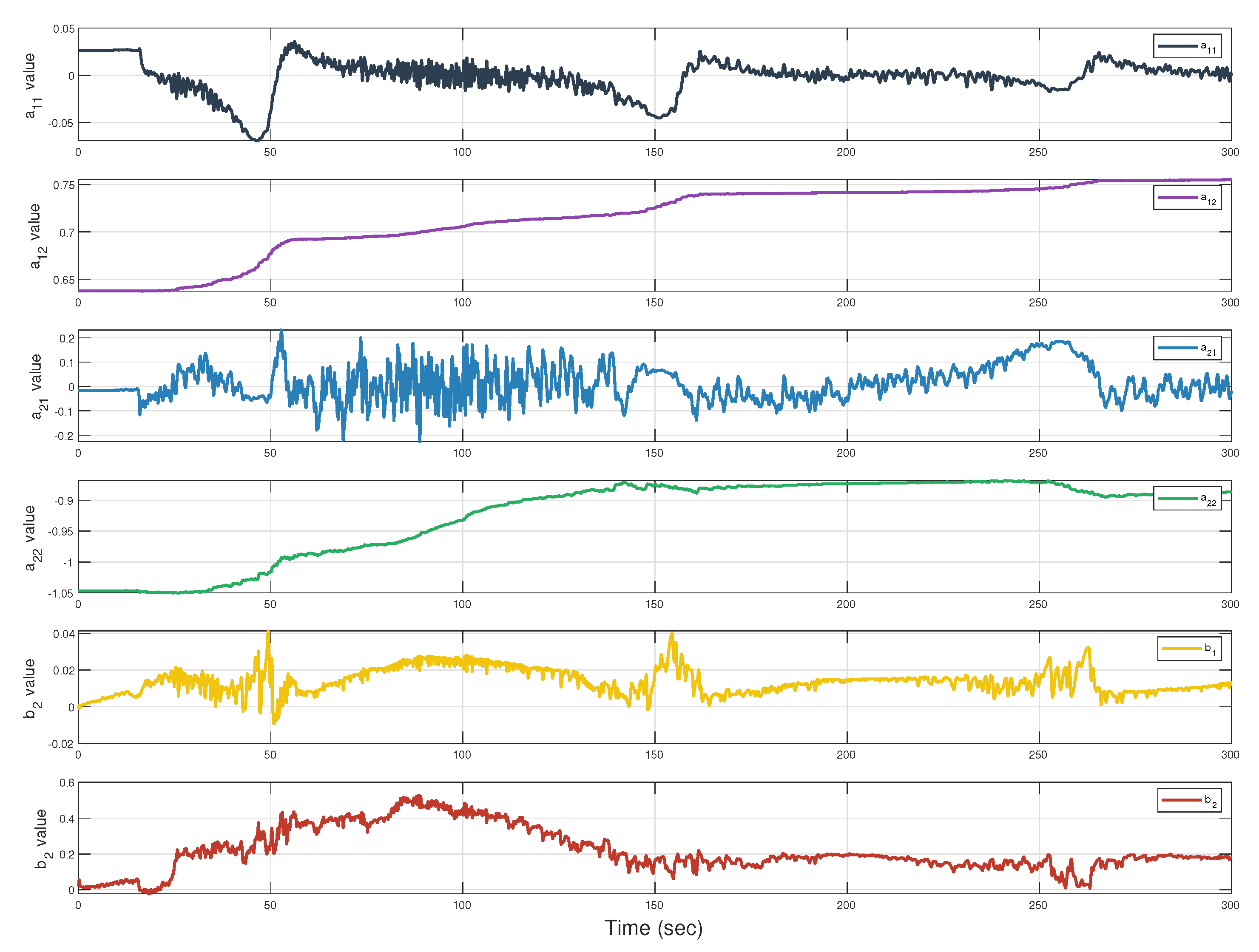Click the Time (sec) axis label
This screenshot has height=952, width=1259.
coord(654,928)
